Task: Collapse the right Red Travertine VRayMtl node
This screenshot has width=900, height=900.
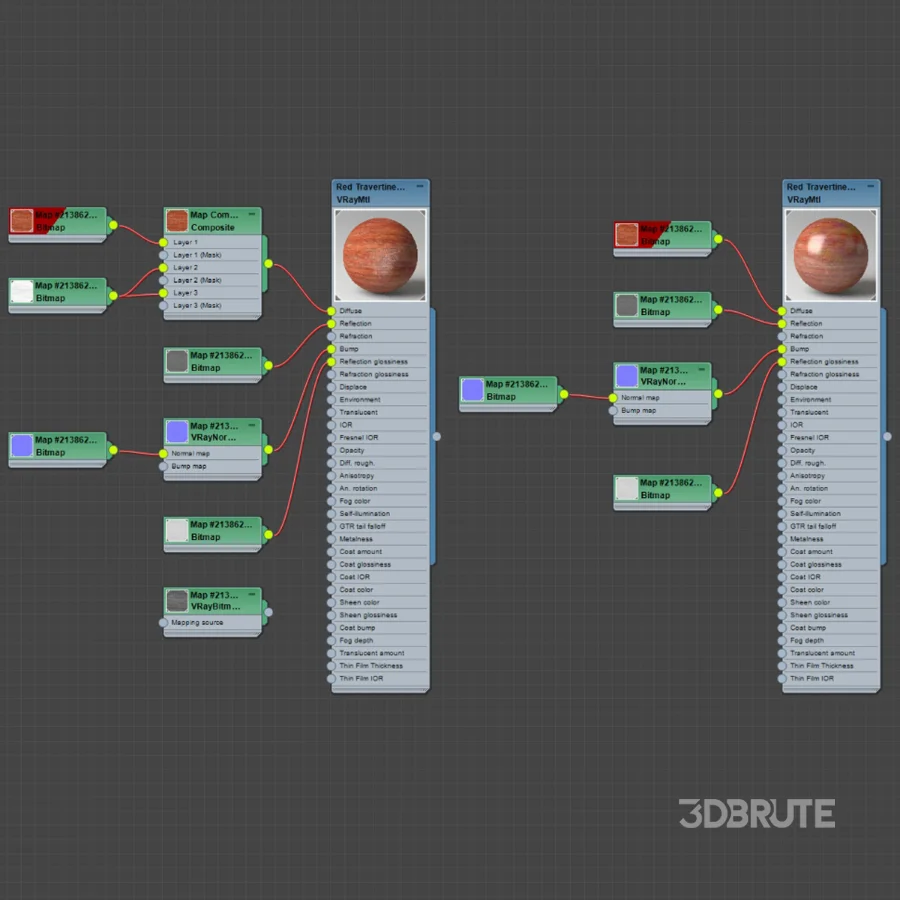Action: coord(870,186)
